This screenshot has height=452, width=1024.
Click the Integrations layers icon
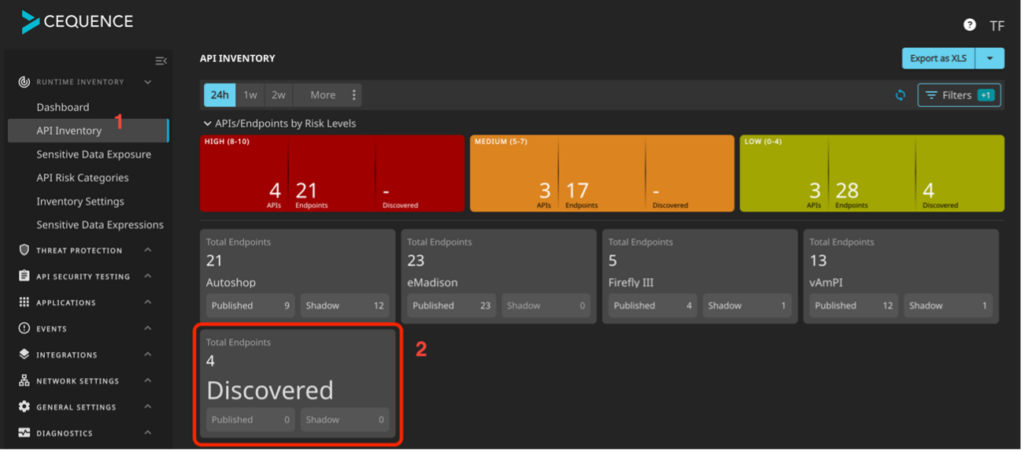point(24,355)
